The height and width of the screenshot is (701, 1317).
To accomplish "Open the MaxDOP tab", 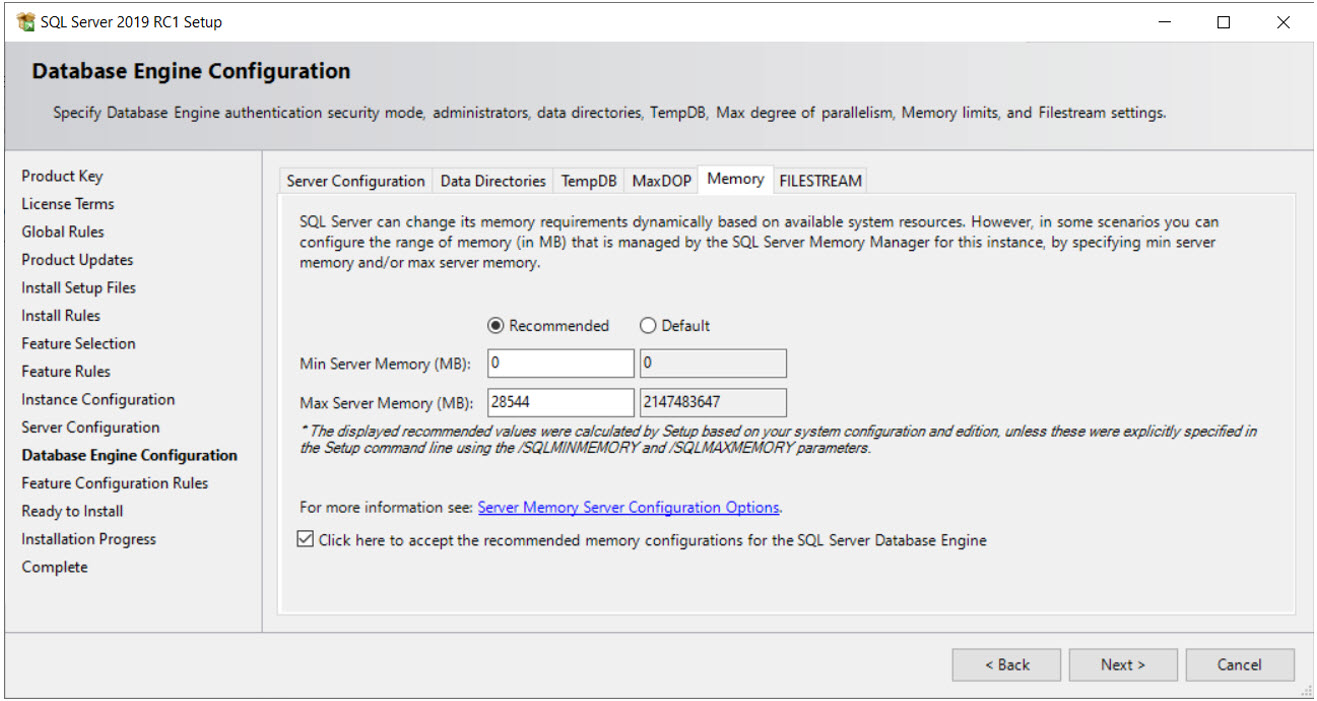I will point(661,180).
